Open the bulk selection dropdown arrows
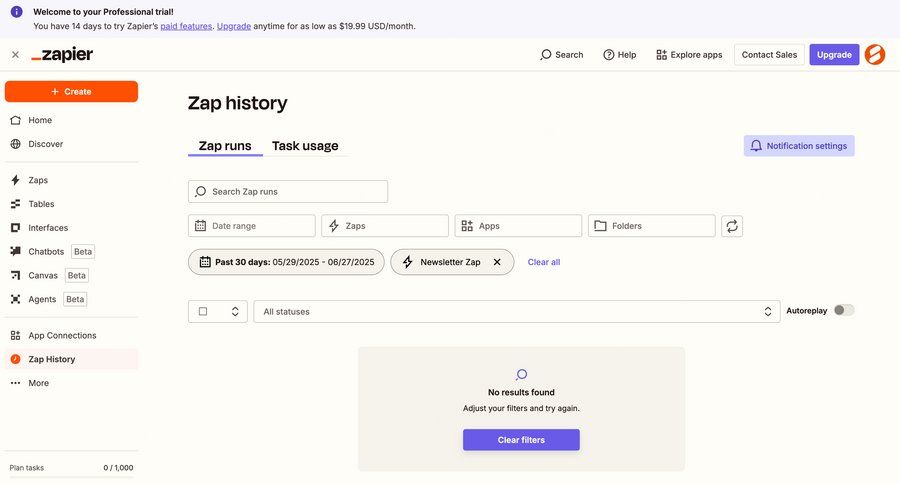This screenshot has height=484, width=900. coord(235,311)
